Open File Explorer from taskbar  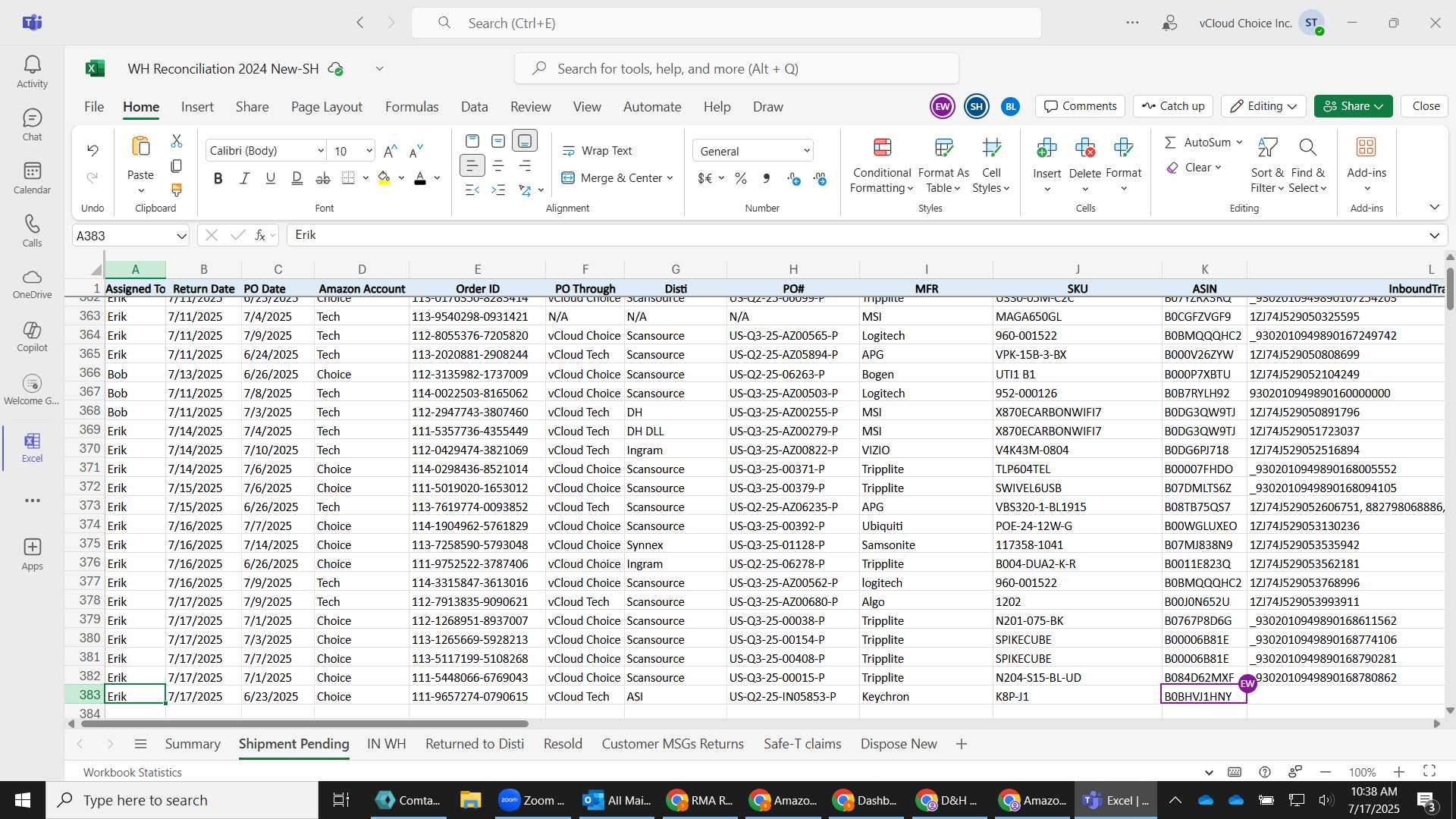470,800
